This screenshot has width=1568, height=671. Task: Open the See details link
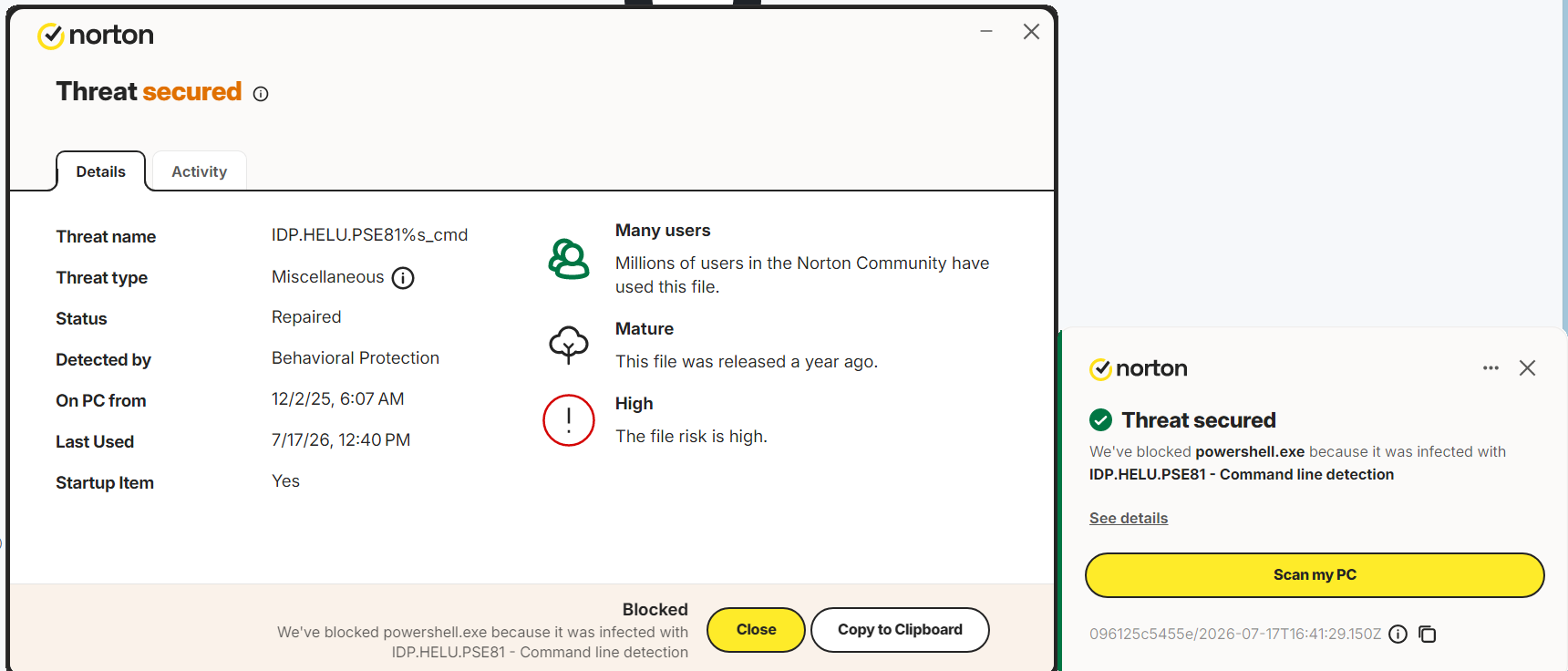(1129, 519)
